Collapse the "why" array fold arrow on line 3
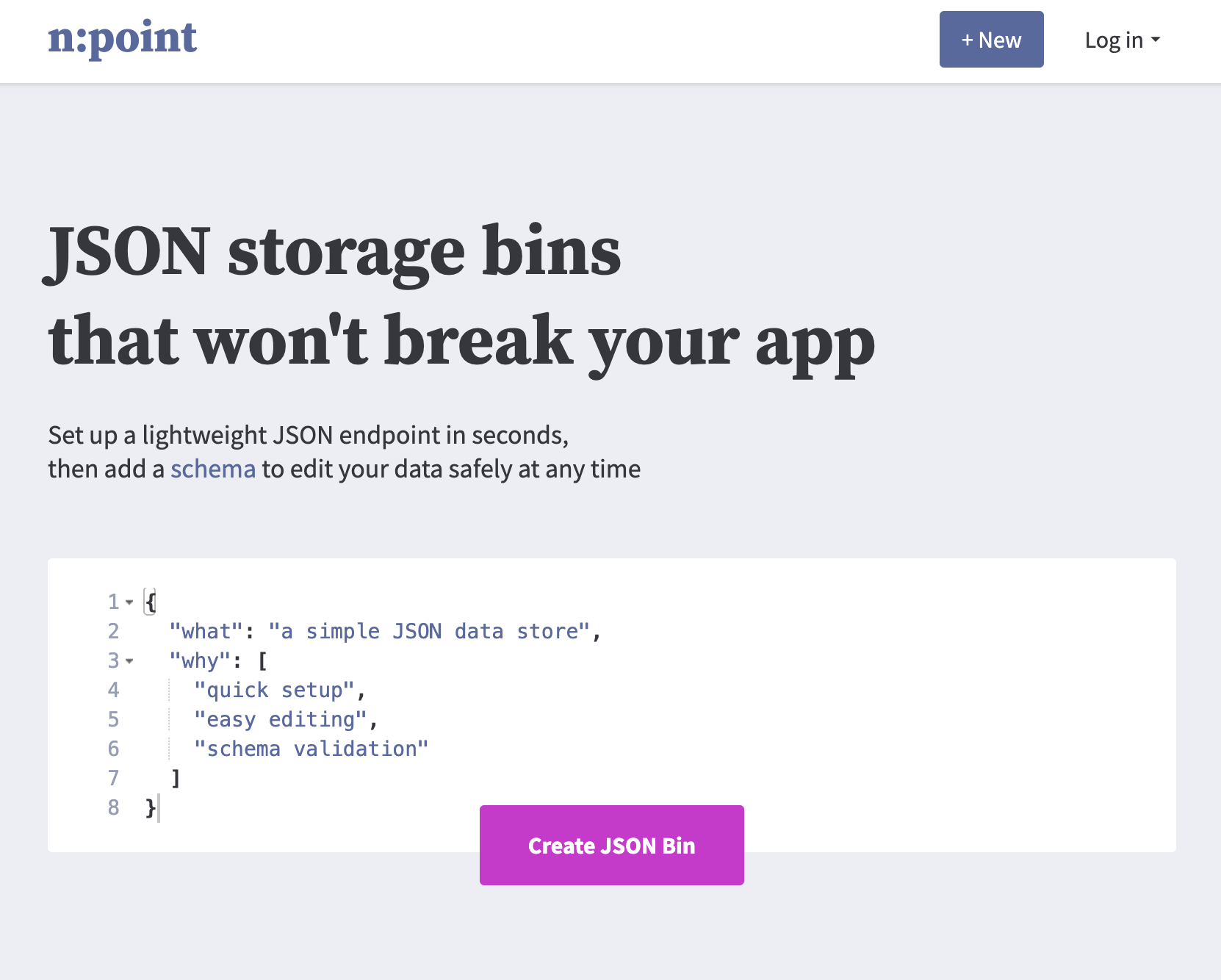This screenshot has width=1221, height=980. tap(129, 661)
